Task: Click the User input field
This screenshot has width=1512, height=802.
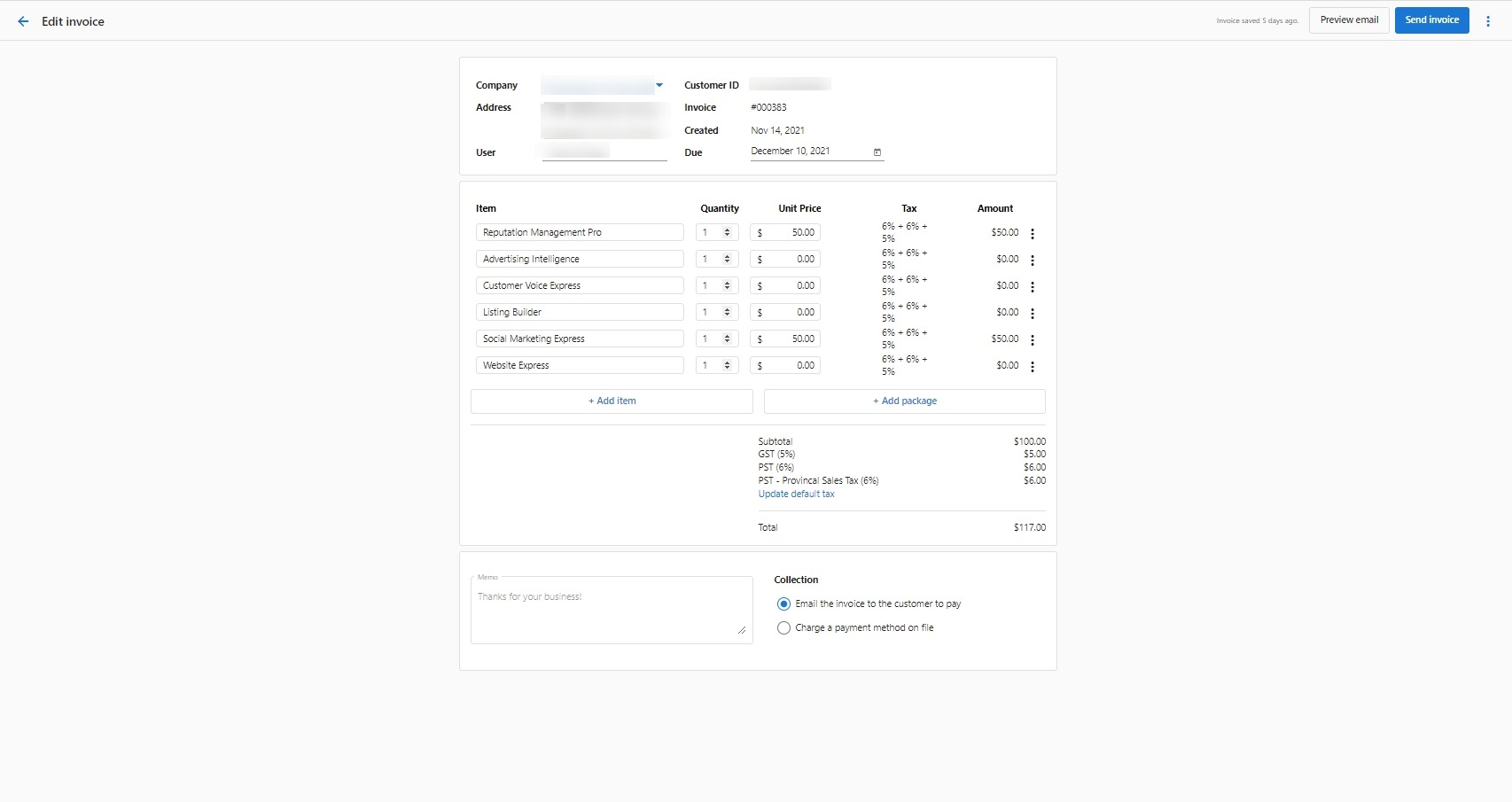Action: tap(604, 152)
